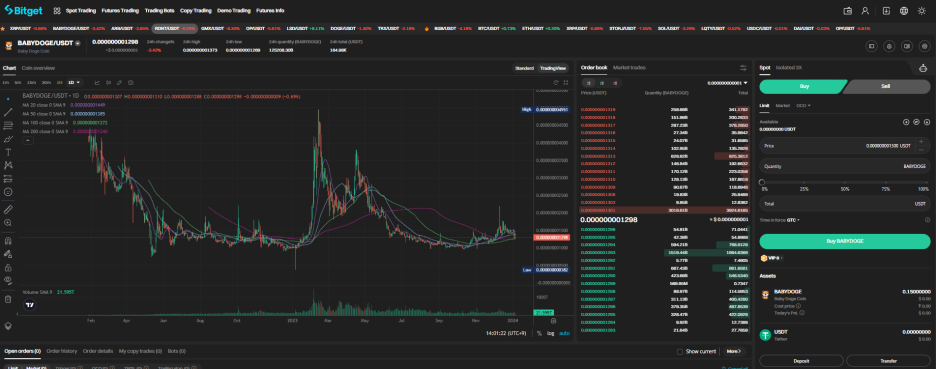Open chart type selector icon
The height and width of the screenshot is (369, 936).
point(97,82)
